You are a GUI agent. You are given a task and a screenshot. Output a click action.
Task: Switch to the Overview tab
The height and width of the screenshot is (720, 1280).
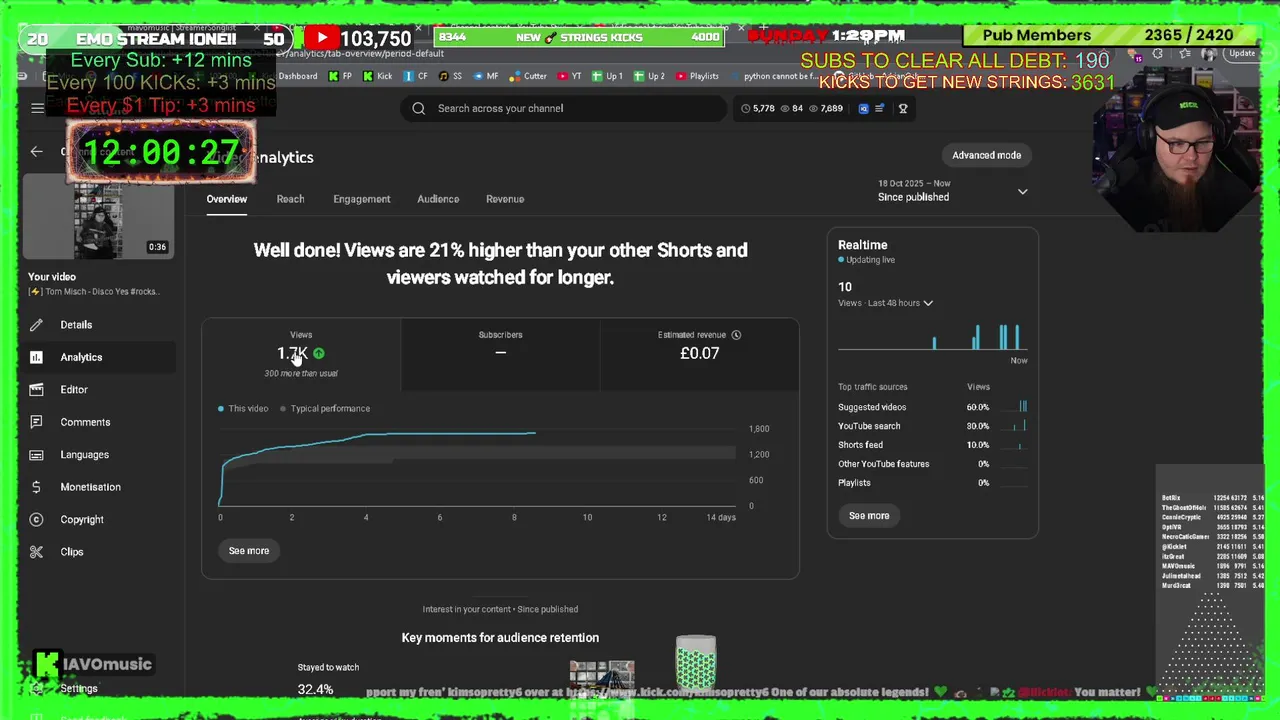tap(227, 199)
